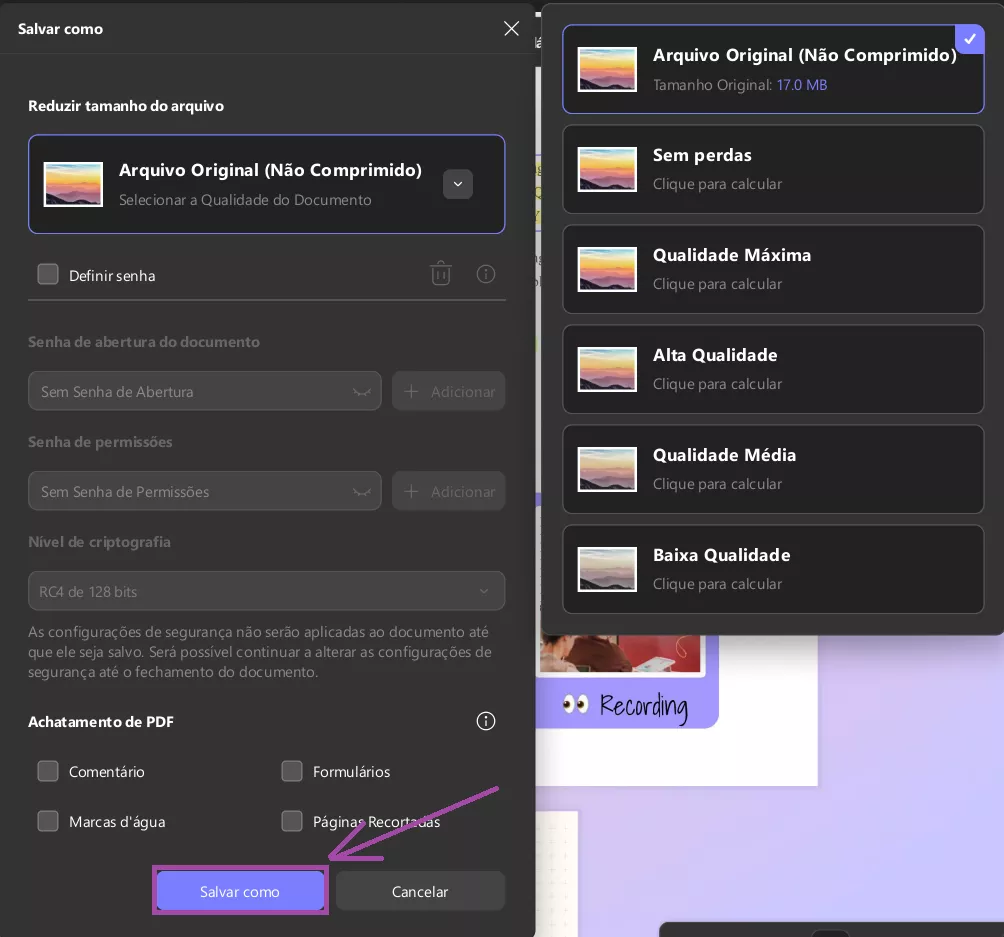1004x937 pixels.
Task: Click the Salvar como button
Action: [x=240, y=891]
